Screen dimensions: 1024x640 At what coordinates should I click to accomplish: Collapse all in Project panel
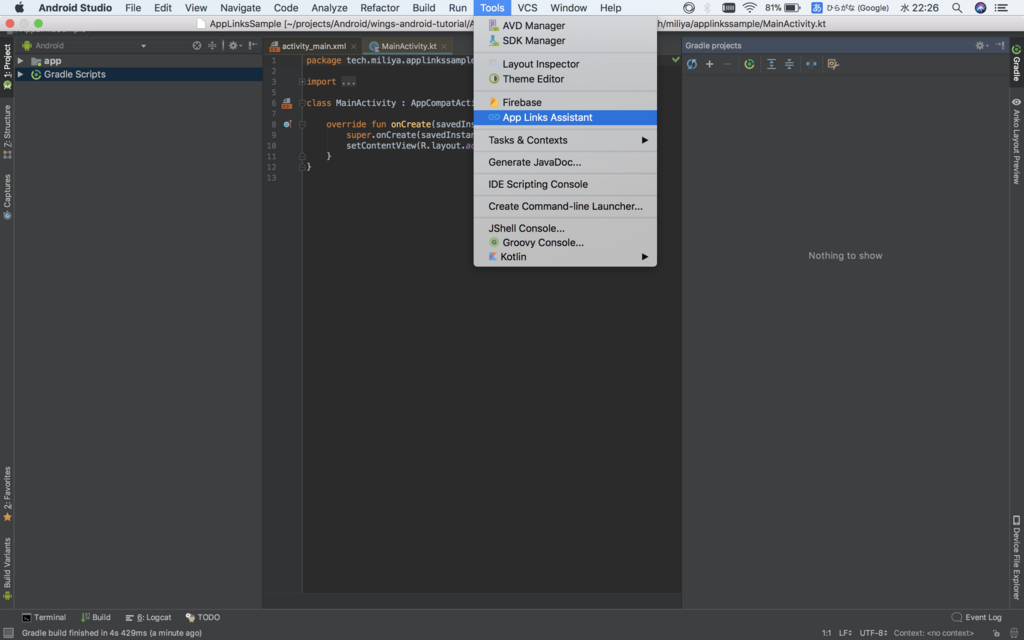pyautogui.click(x=212, y=46)
